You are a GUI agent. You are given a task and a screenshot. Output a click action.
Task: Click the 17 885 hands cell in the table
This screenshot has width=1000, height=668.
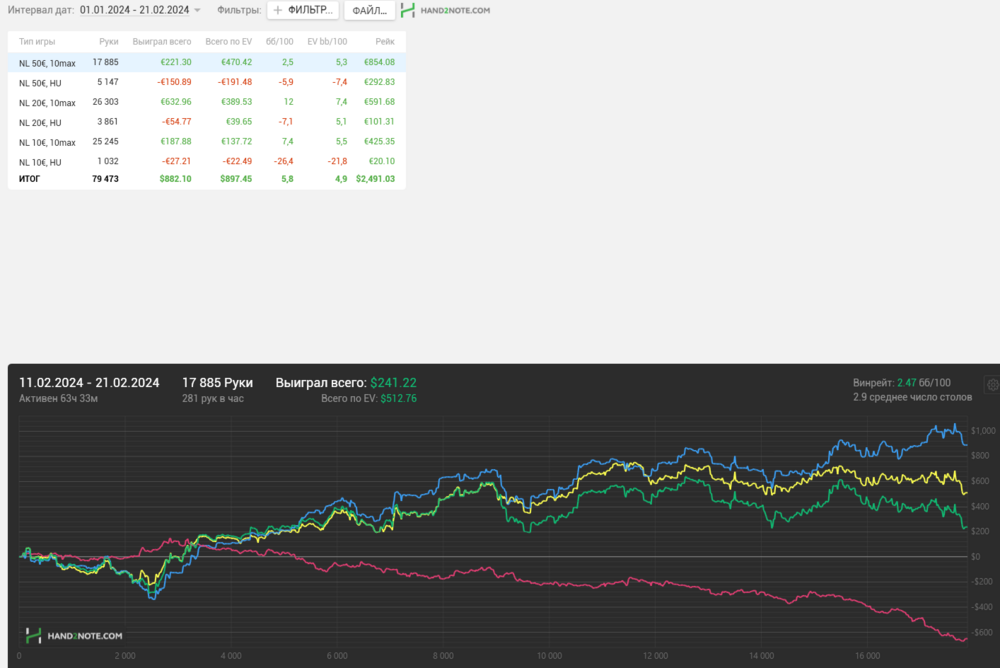tap(105, 62)
